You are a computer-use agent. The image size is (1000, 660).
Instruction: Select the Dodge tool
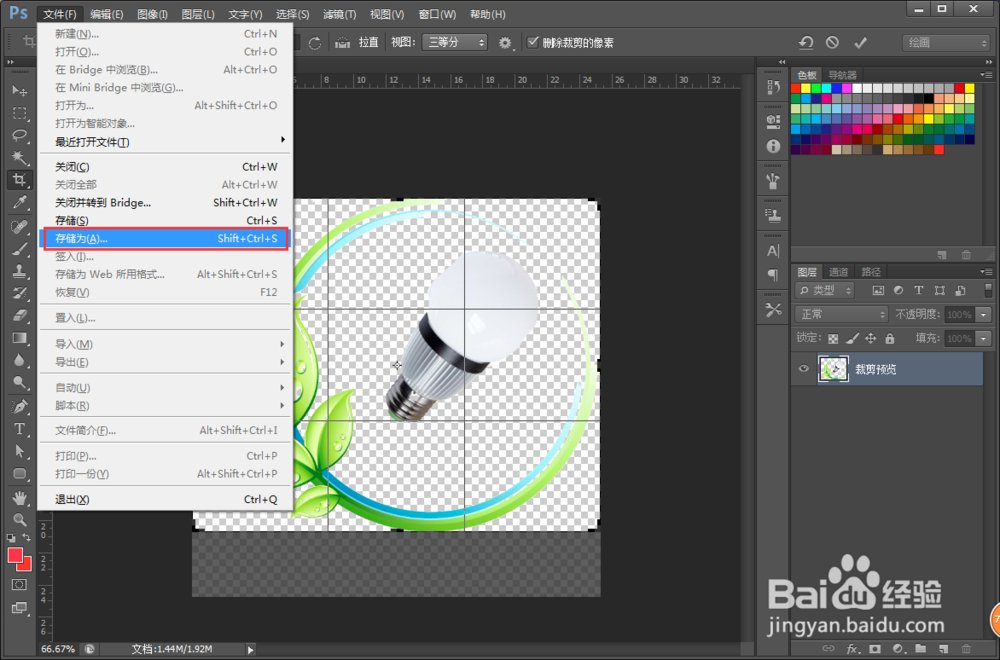[19, 383]
